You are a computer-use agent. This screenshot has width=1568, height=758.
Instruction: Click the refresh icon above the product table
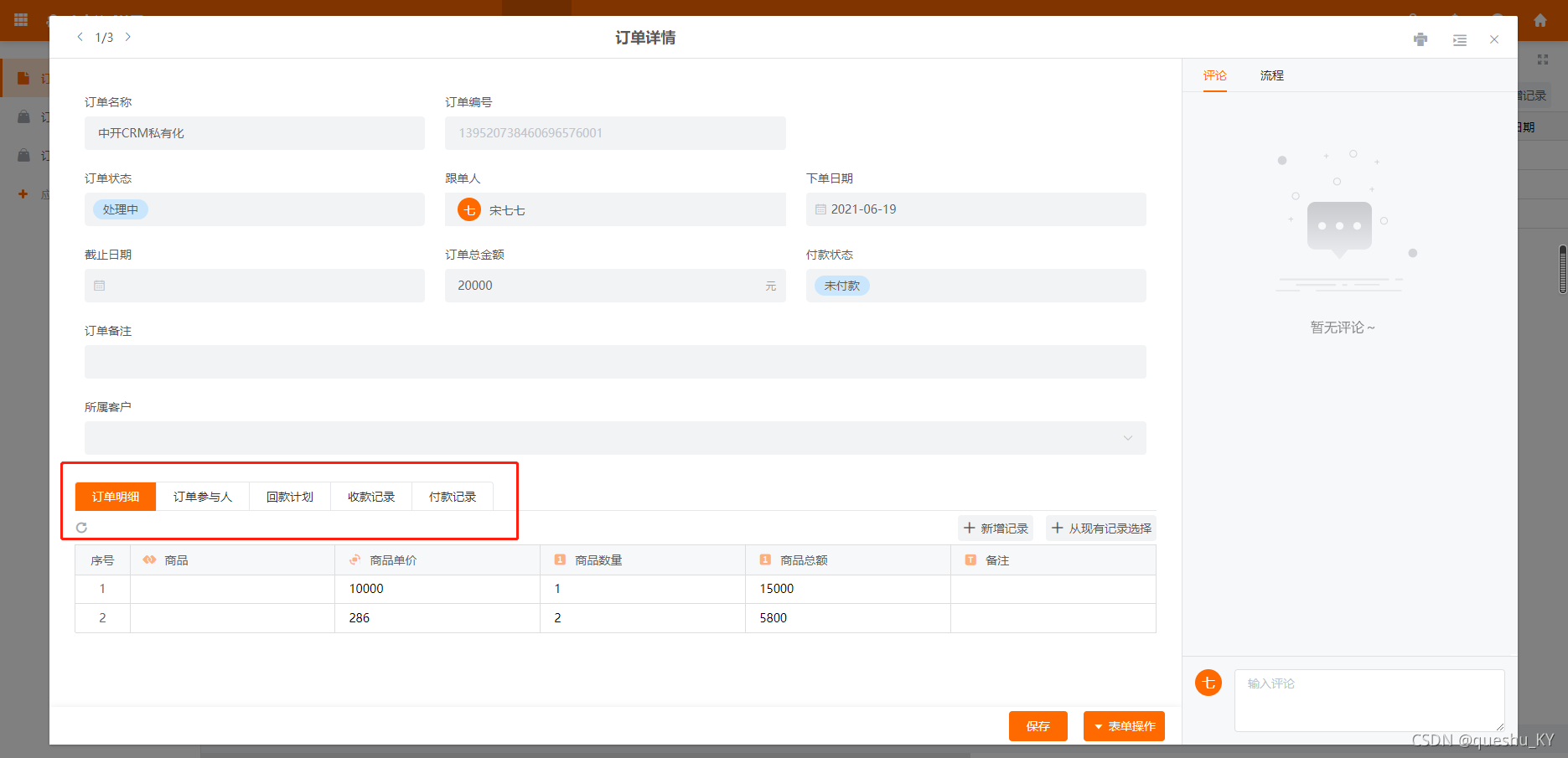coord(81,528)
